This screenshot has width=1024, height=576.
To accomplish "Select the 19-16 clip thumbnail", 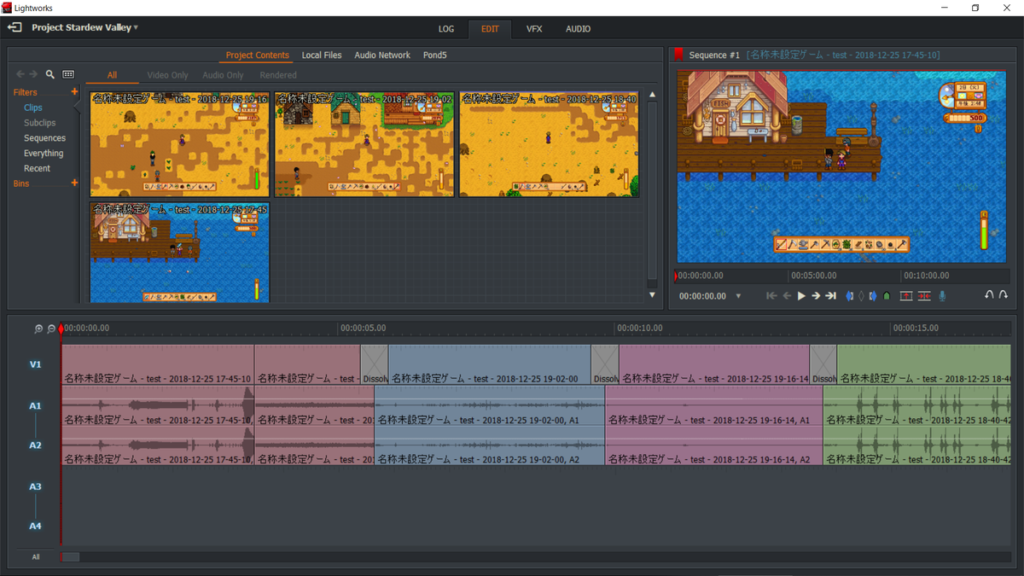I will pyautogui.click(x=180, y=144).
